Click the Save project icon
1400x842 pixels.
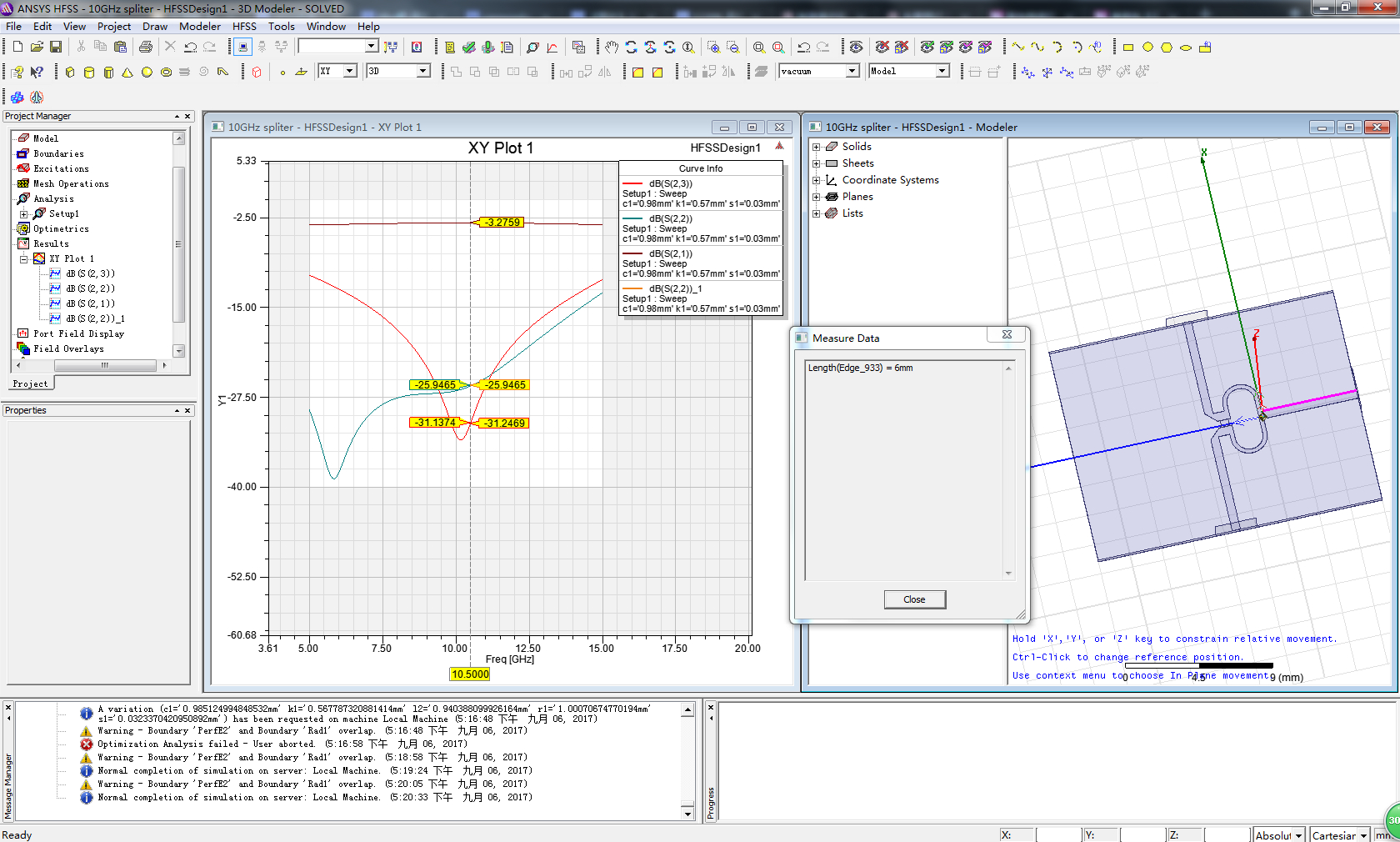coord(56,48)
